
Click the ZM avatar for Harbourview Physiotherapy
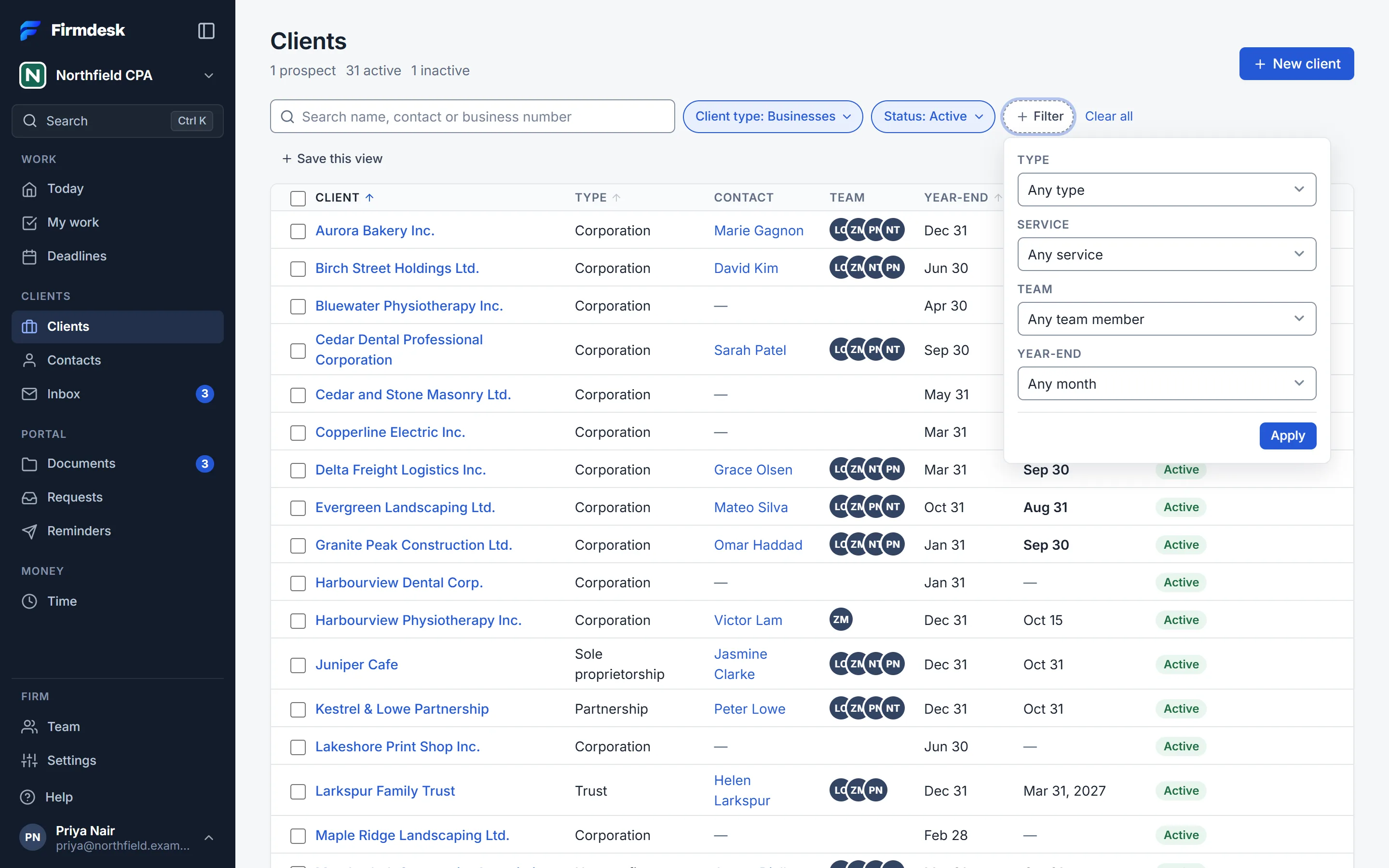click(x=841, y=620)
